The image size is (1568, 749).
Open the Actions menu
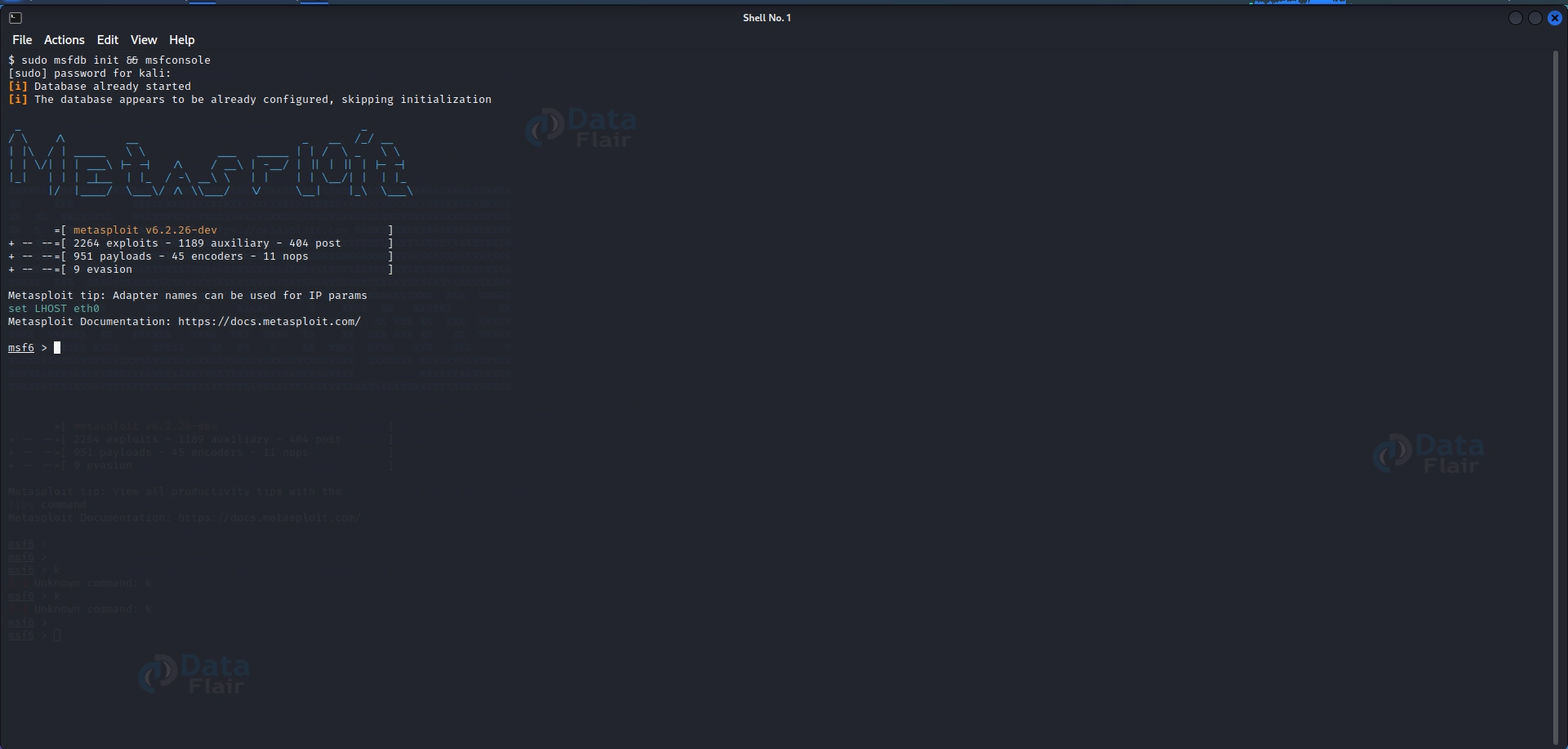(64, 40)
